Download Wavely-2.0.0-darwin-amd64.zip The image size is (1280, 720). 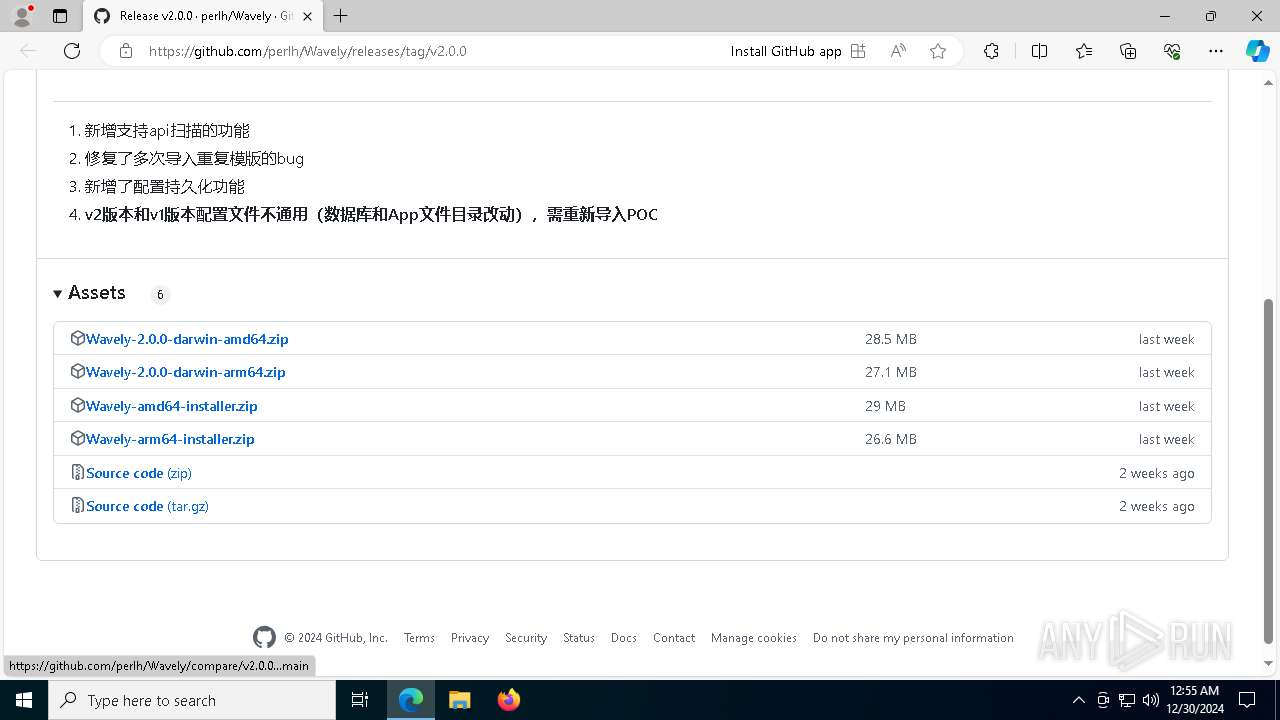pos(187,339)
